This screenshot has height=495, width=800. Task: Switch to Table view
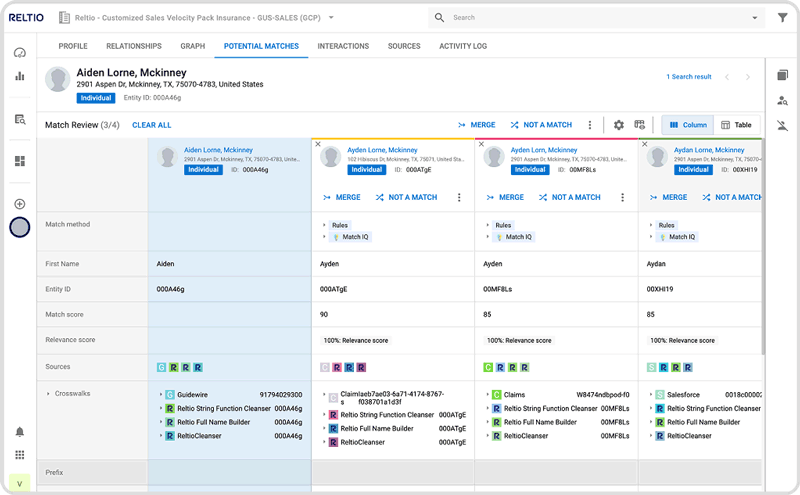tap(736, 125)
